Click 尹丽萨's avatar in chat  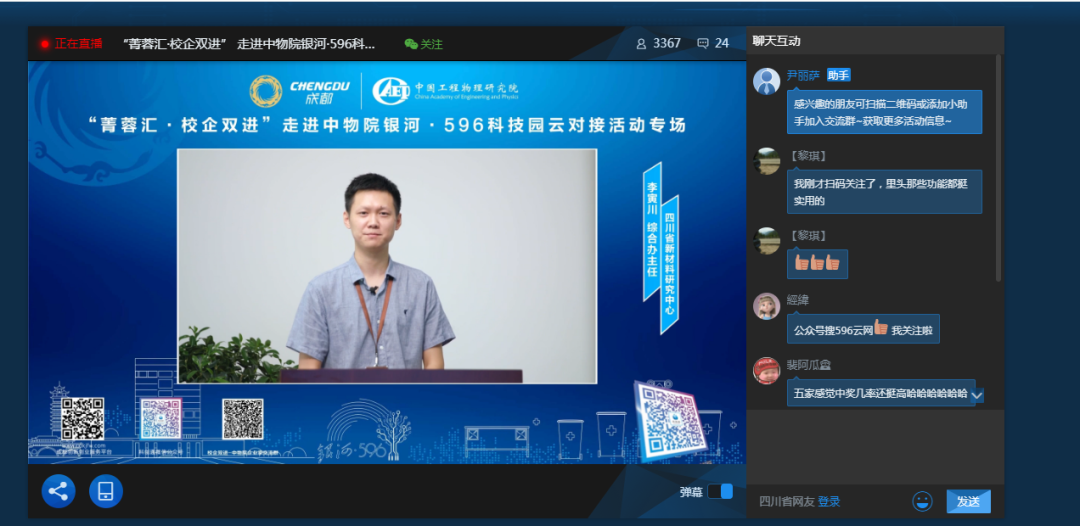click(x=766, y=81)
